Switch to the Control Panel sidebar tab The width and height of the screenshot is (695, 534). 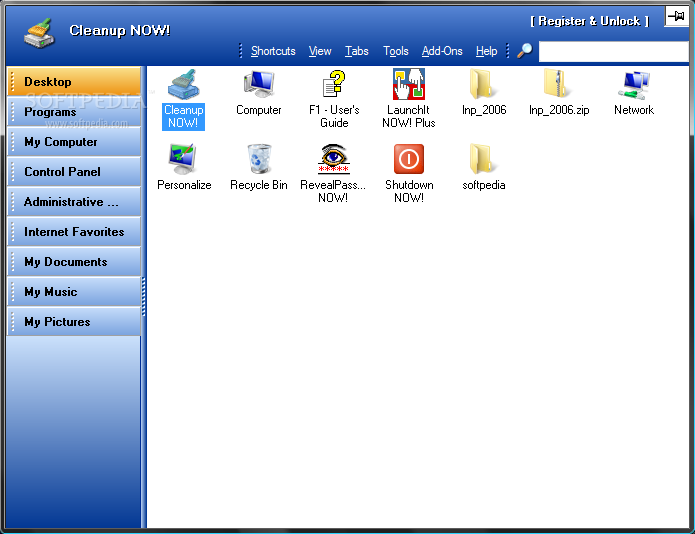click(74, 172)
